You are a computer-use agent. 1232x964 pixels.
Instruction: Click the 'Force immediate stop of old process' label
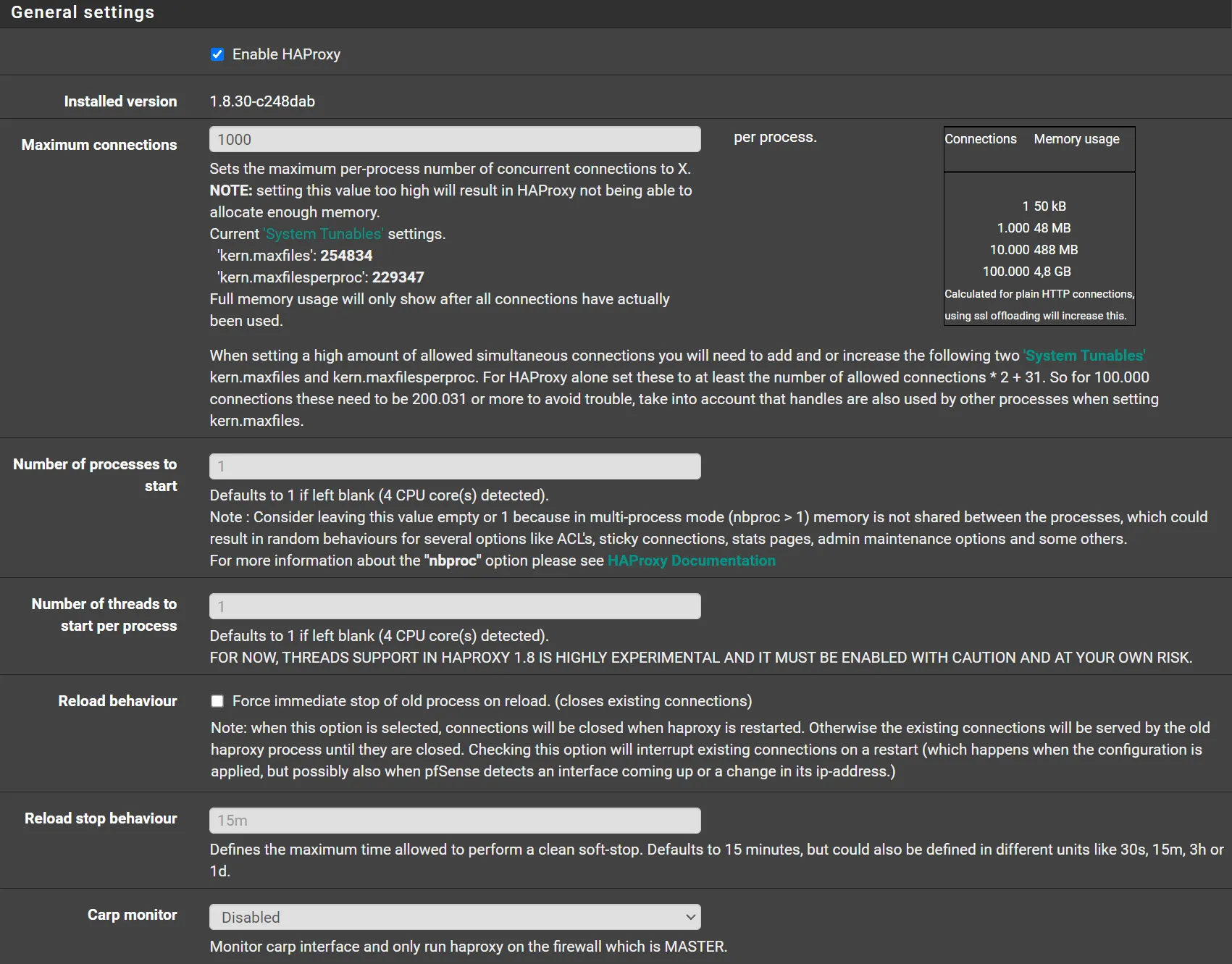click(x=492, y=701)
